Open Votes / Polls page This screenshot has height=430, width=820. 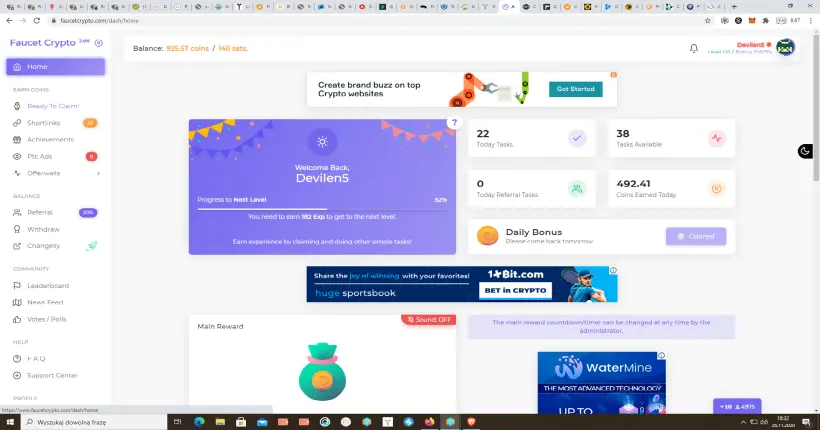[x=47, y=319]
